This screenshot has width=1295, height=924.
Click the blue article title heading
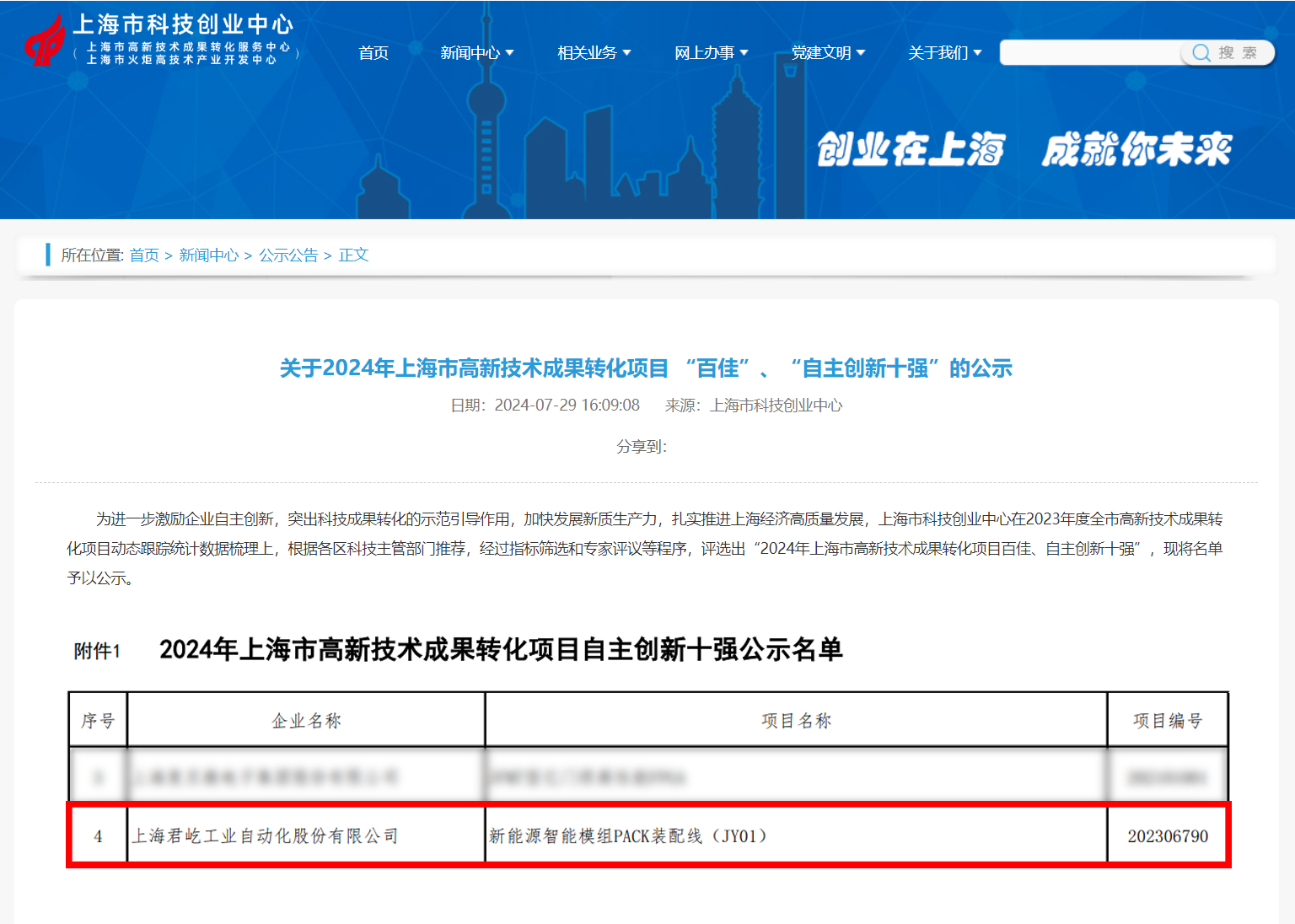point(646,368)
